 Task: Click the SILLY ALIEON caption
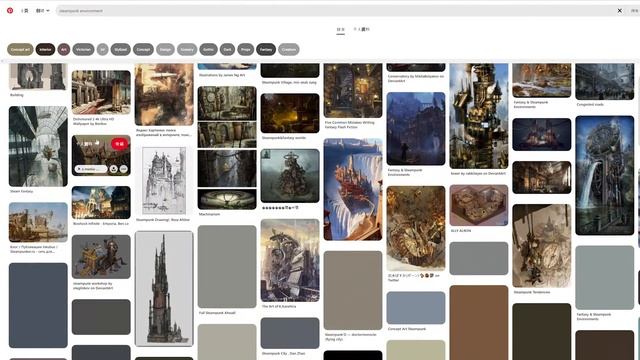pyautogui.click(x=461, y=231)
